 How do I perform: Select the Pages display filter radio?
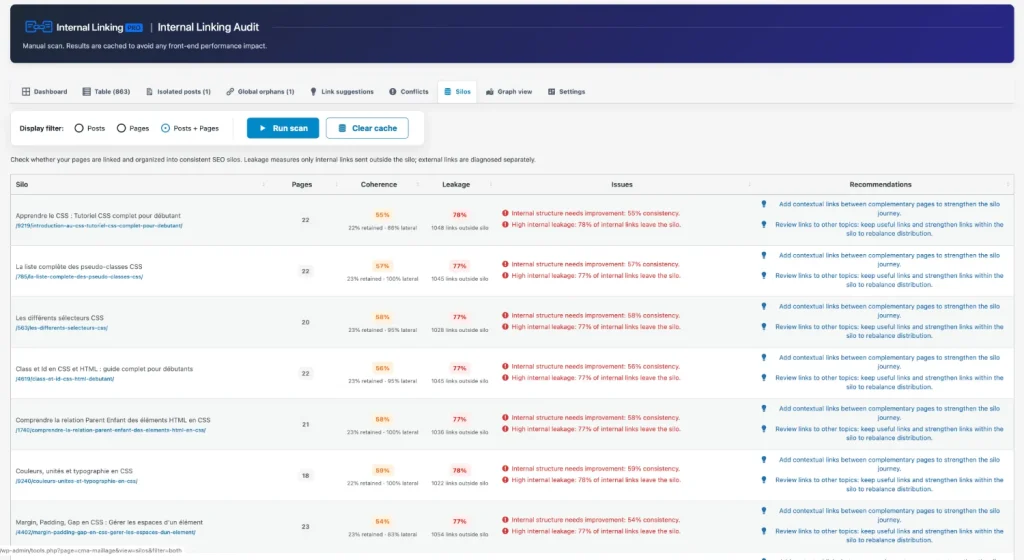tap(121, 129)
